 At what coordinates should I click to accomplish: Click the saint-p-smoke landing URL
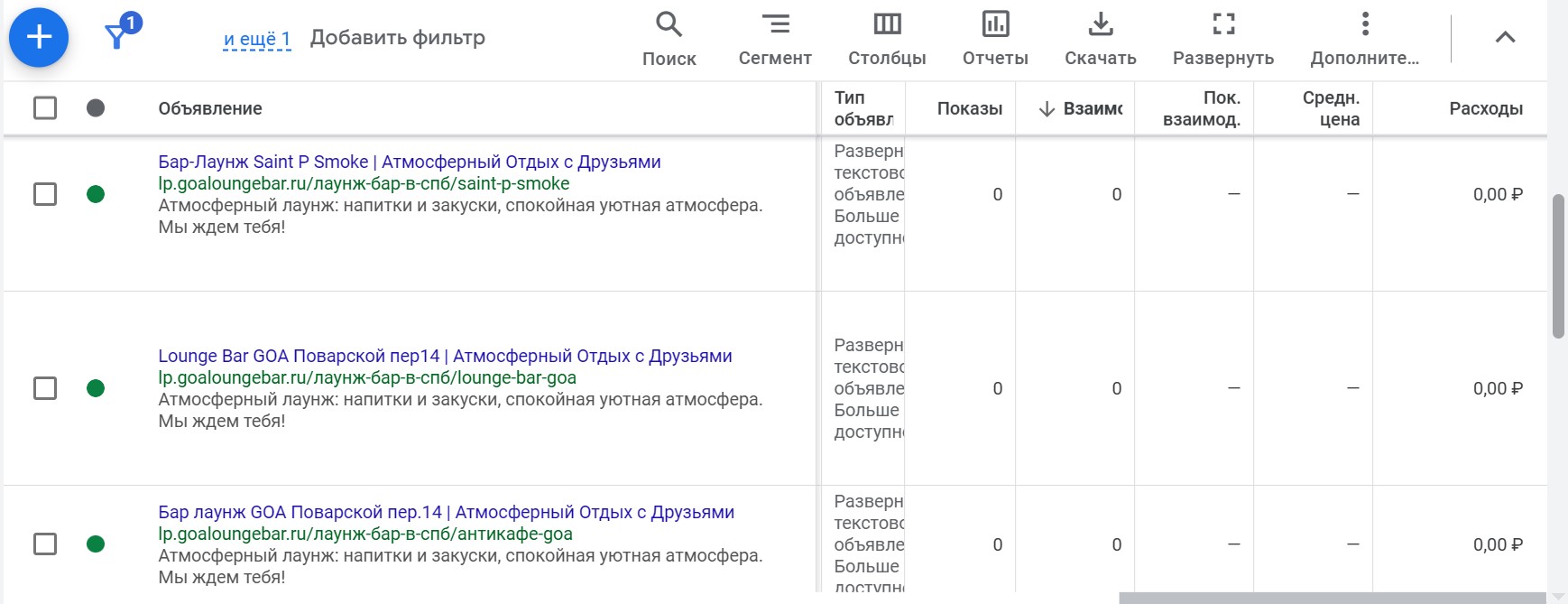pos(364,183)
